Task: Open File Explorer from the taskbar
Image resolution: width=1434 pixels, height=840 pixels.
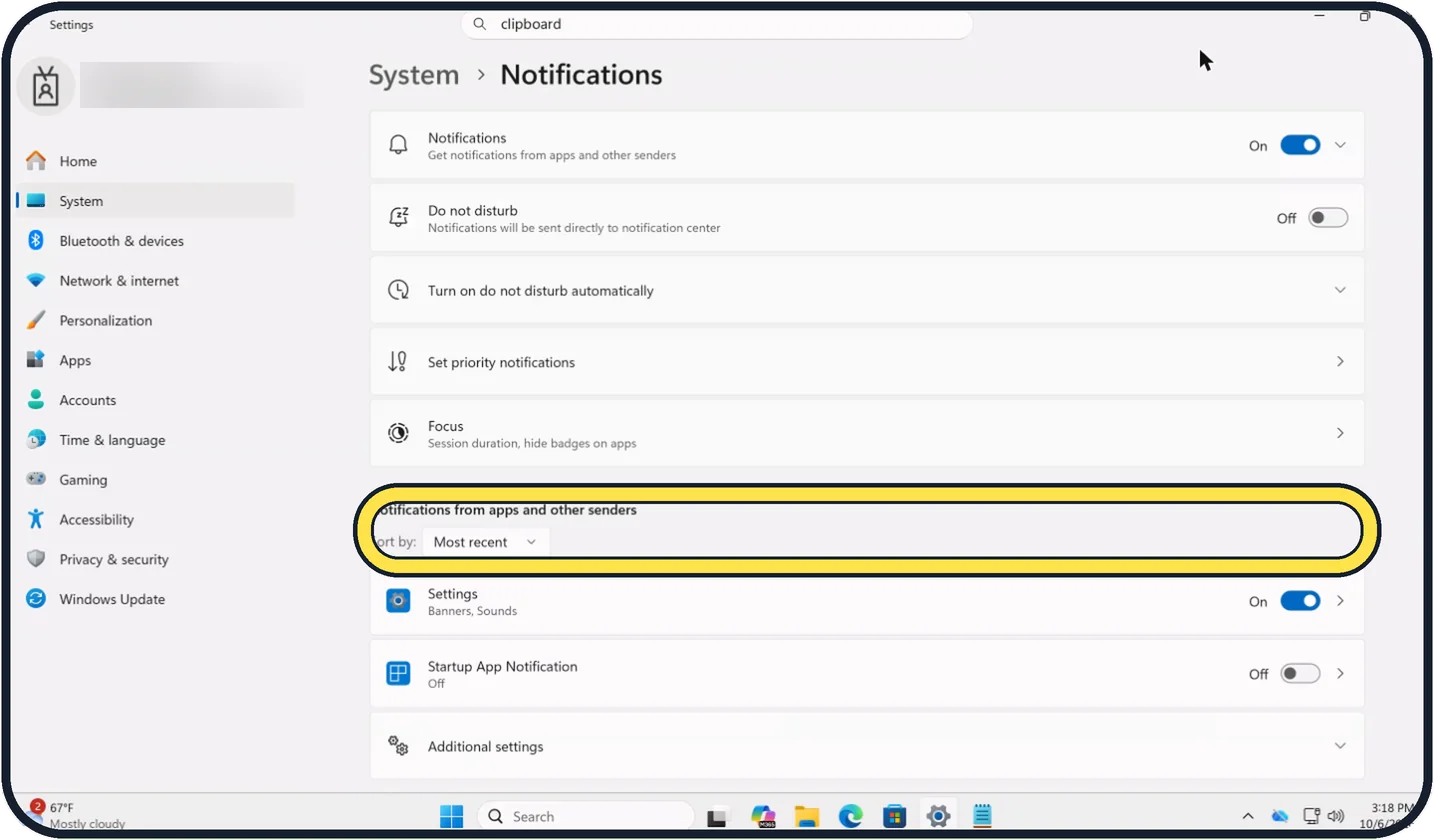Action: coord(807,816)
